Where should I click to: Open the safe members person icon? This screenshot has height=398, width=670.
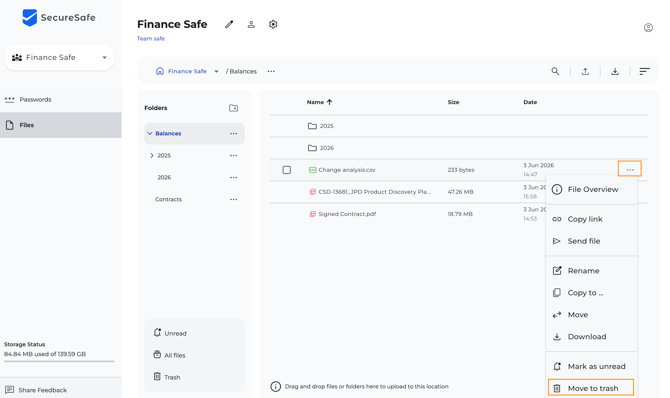[251, 24]
